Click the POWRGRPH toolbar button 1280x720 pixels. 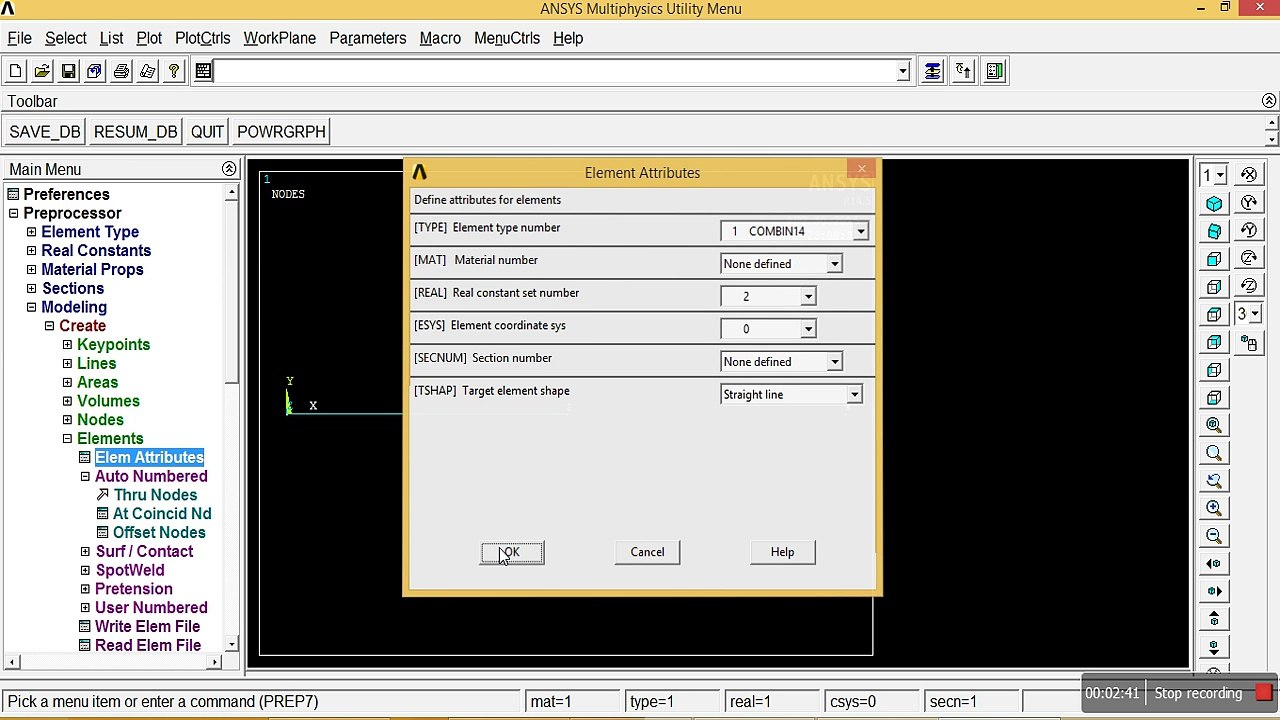[281, 132]
